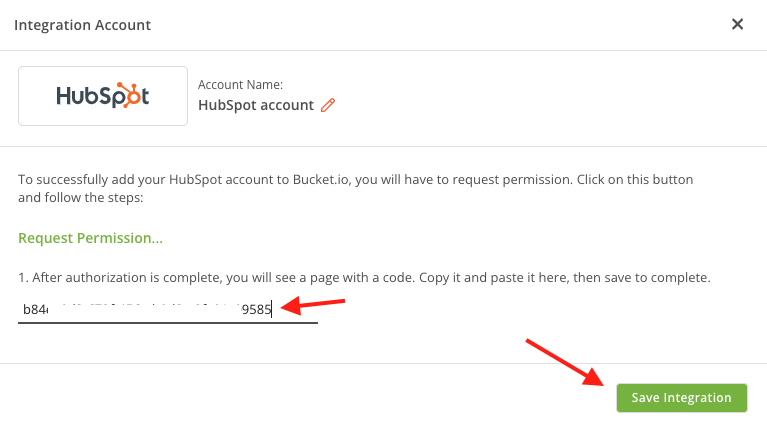767x426 pixels.
Task: Click the pencil icon to edit account name
Action: (x=328, y=105)
